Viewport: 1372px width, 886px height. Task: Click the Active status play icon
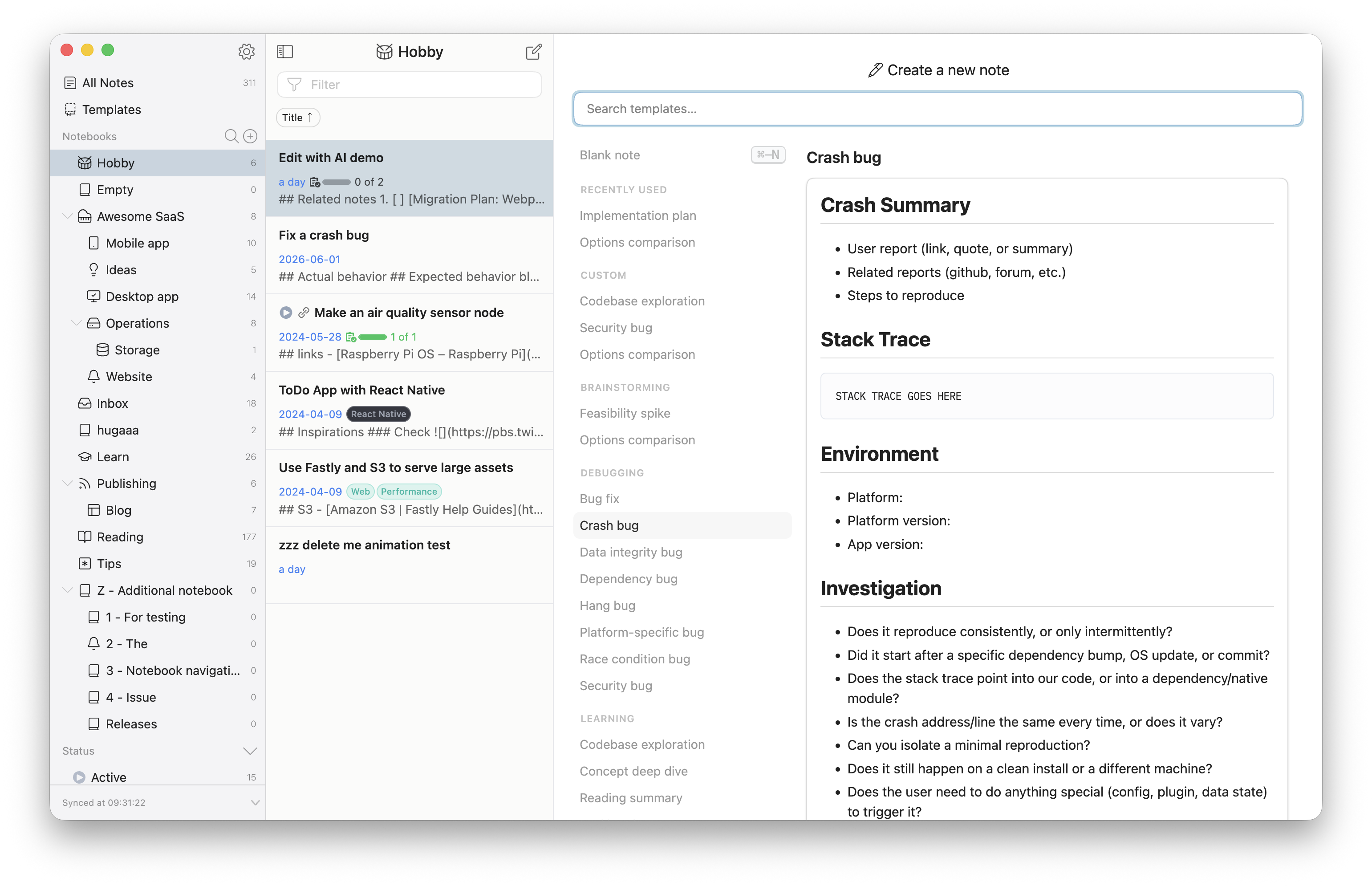(79, 777)
